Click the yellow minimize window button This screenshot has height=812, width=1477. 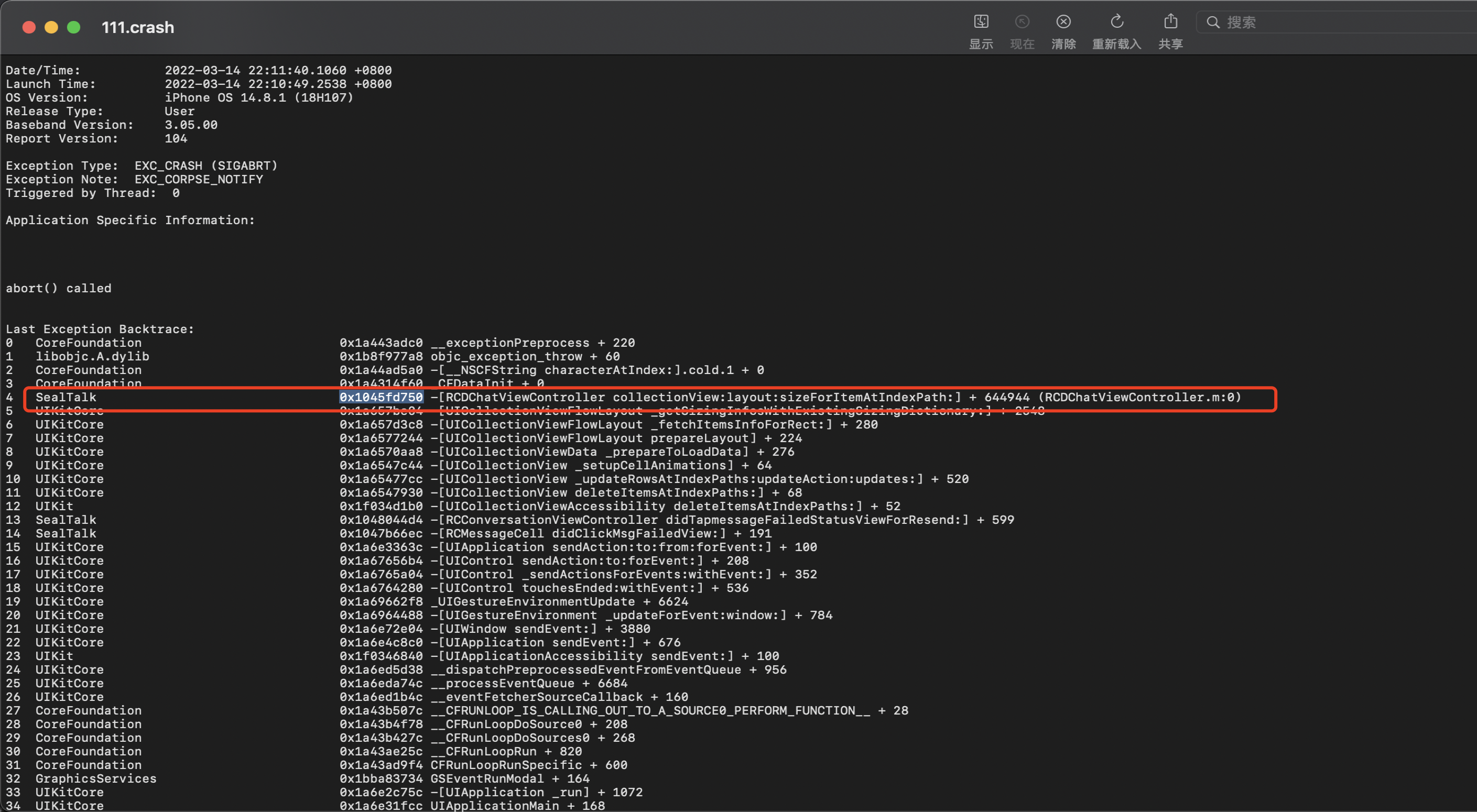[51, 28]
